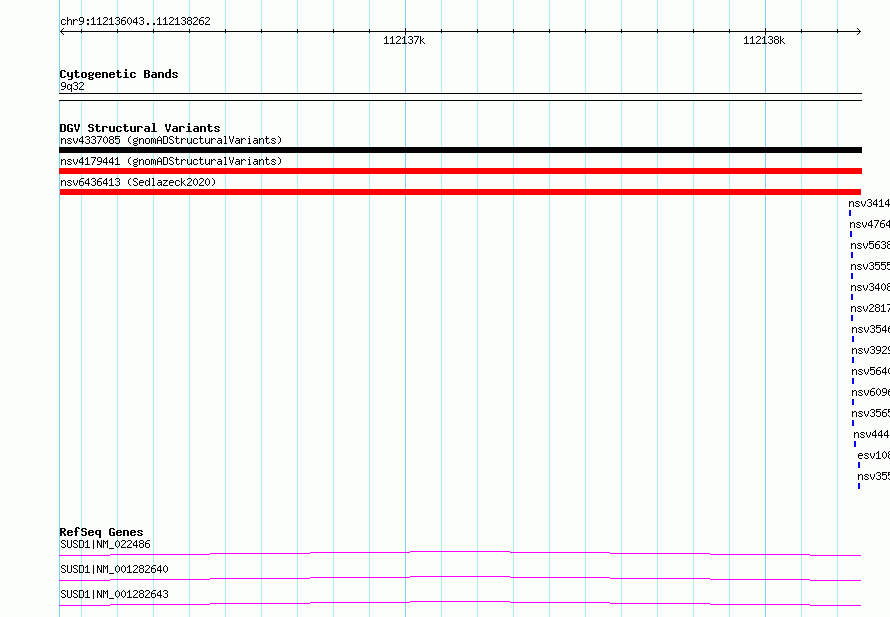
Task: Click the truncated nsv3414 variant label
Action: coord(869,203)
